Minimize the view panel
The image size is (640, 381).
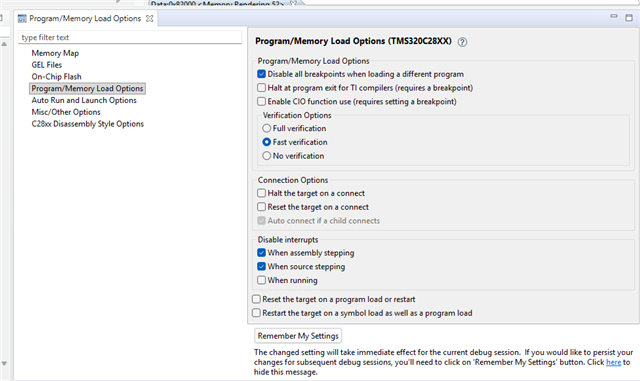coord(613,16)
